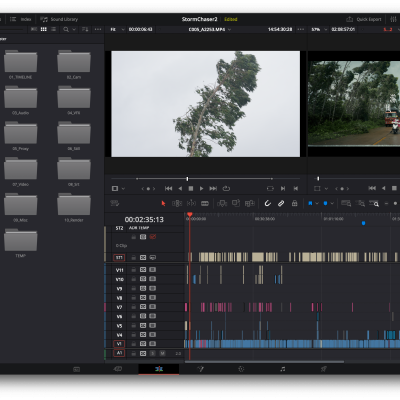Click the blue flag icon
Screen dimensions: 400x400
tap(310, 203)
